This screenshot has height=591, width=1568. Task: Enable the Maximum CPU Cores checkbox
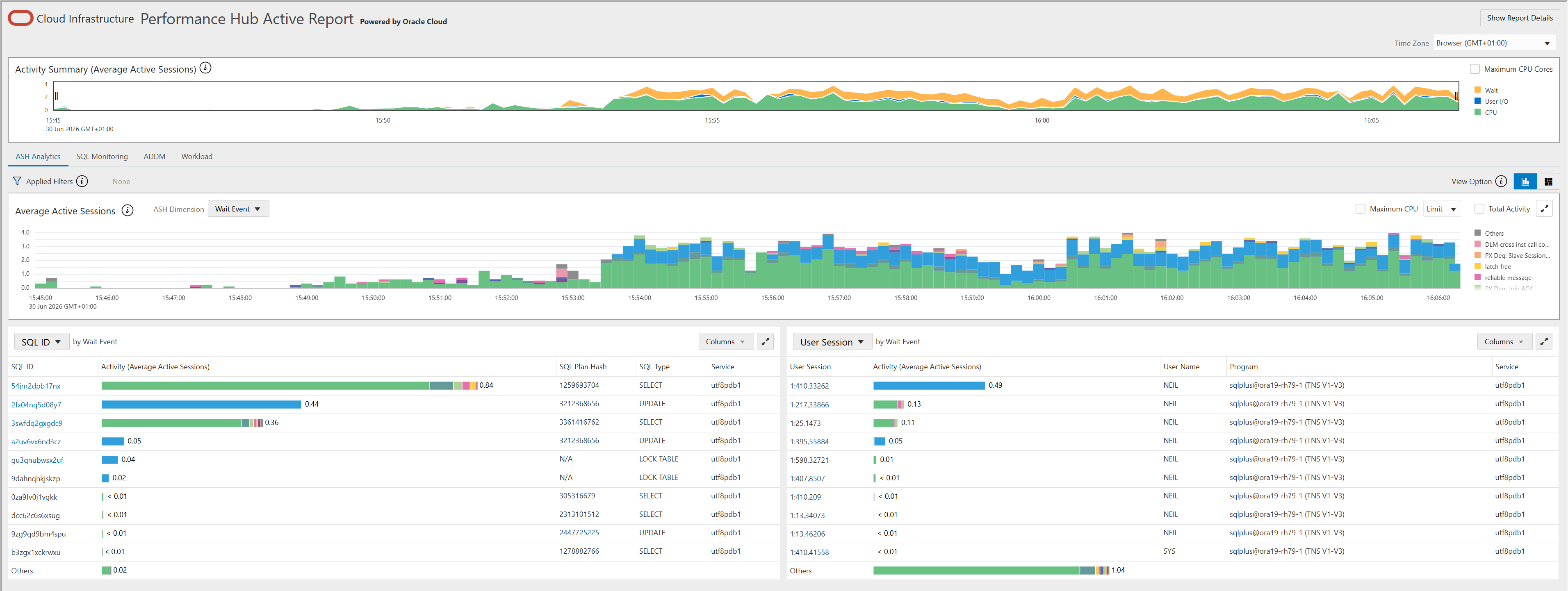pyautogui.click(x=1474, y=69)
